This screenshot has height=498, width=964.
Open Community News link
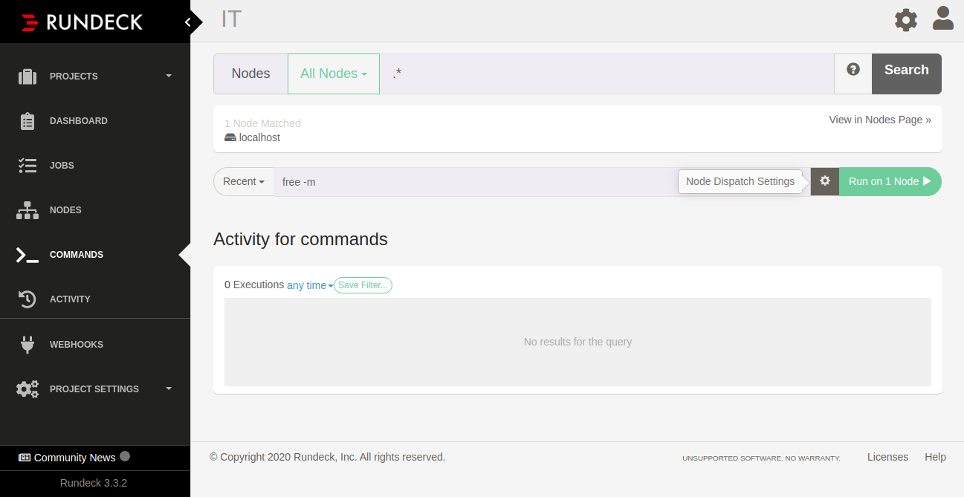click(x=74, y=457)
